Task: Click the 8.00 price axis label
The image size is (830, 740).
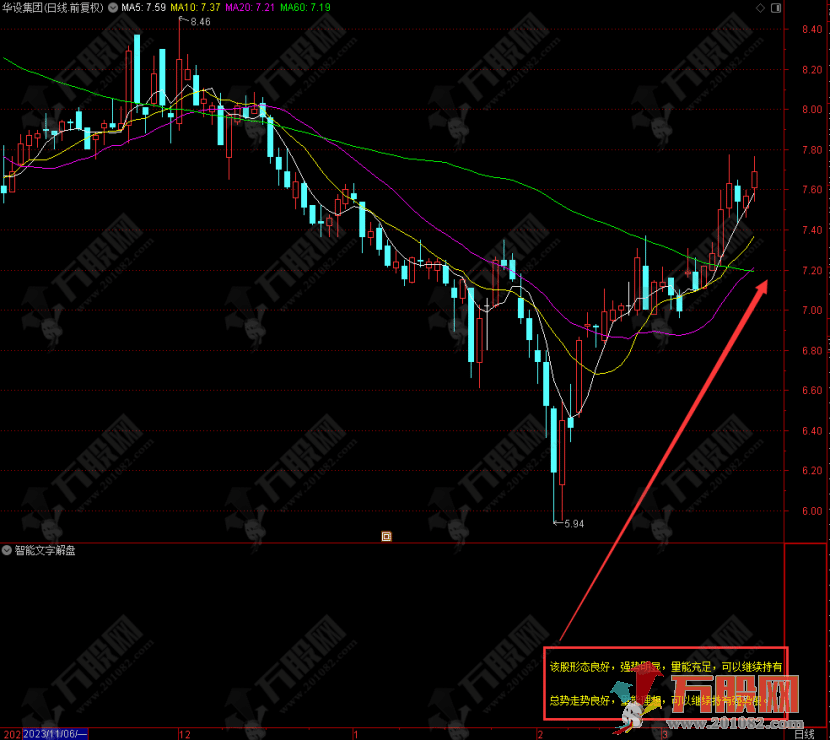Action: pyautogui.click(x=810, y=110)
